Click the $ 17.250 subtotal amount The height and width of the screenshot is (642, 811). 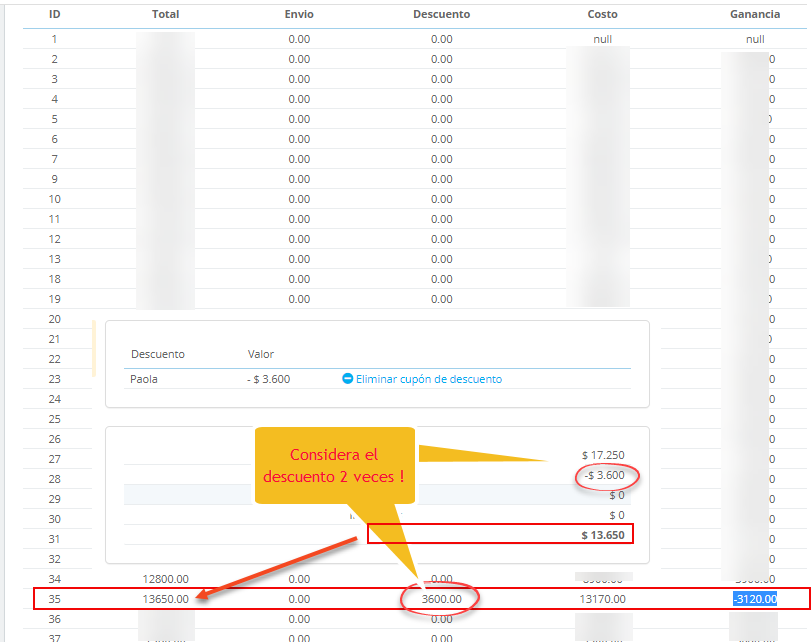603,455
